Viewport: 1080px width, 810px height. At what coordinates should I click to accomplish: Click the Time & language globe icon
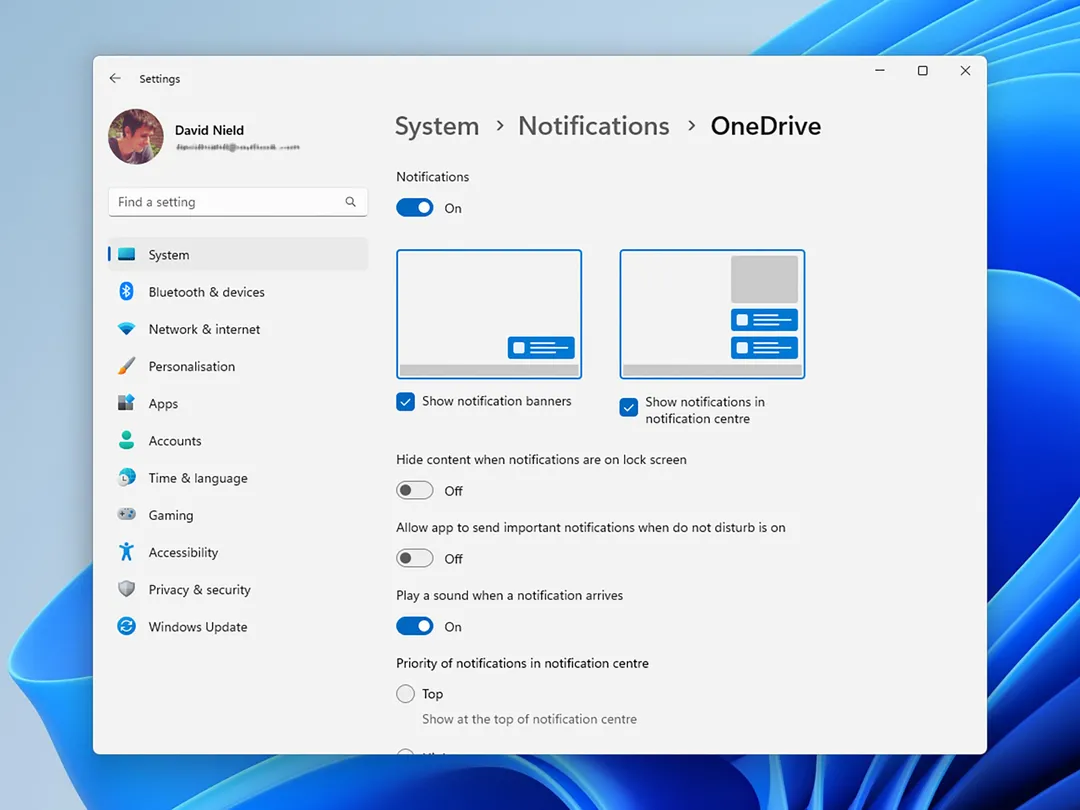pyautogui.click(x=126, y=477)
